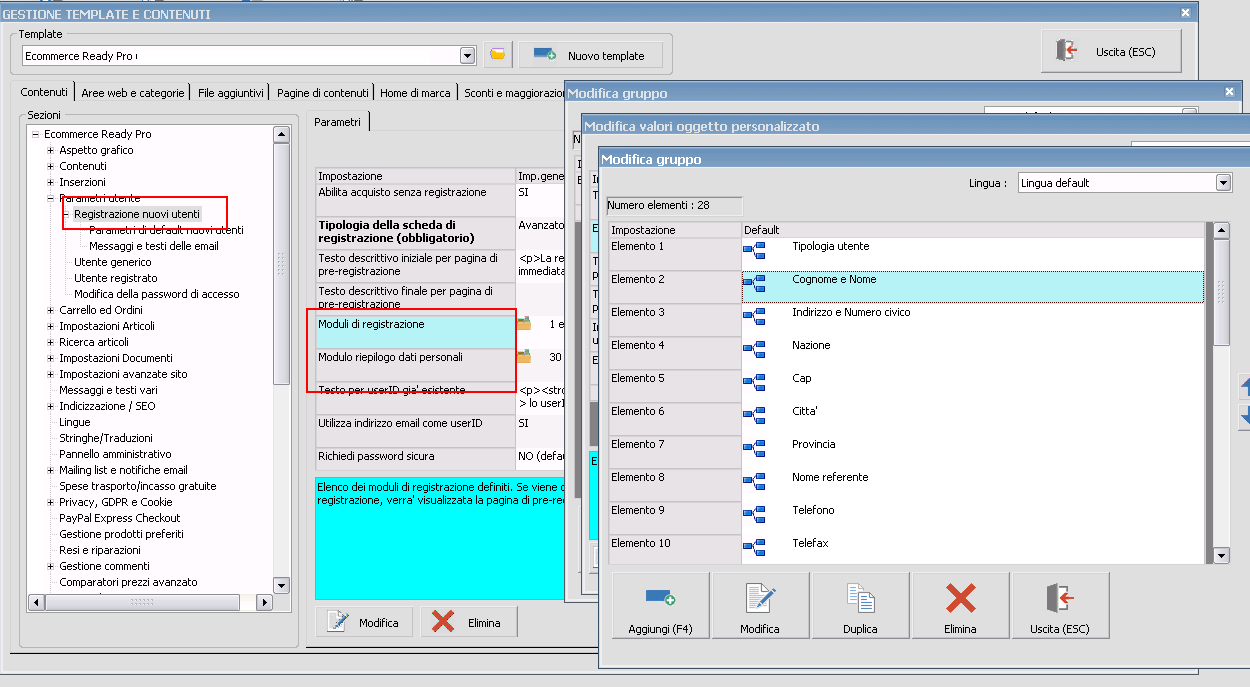Screen dimensions: 1250x687
Task: Click Uscita (ESC) in the main window
Action: point(1111,51)
